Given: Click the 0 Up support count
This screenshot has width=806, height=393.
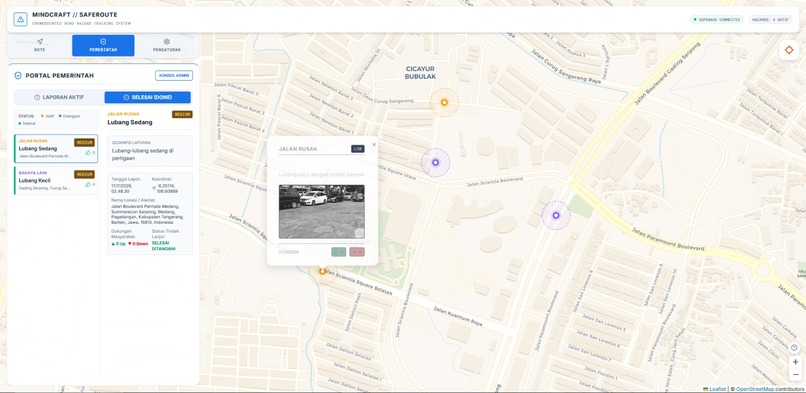Looking at the screenshot, I should pyautogui.click(x=119, y=244).
